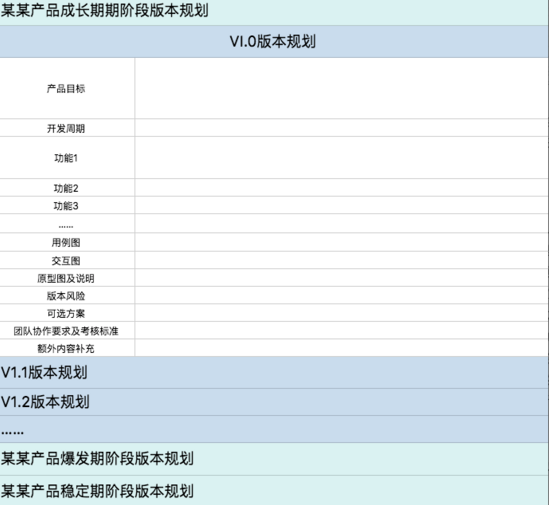
Task: Select the 某某产品爆发期阶段版本规划 row
Action: [274, 459]
